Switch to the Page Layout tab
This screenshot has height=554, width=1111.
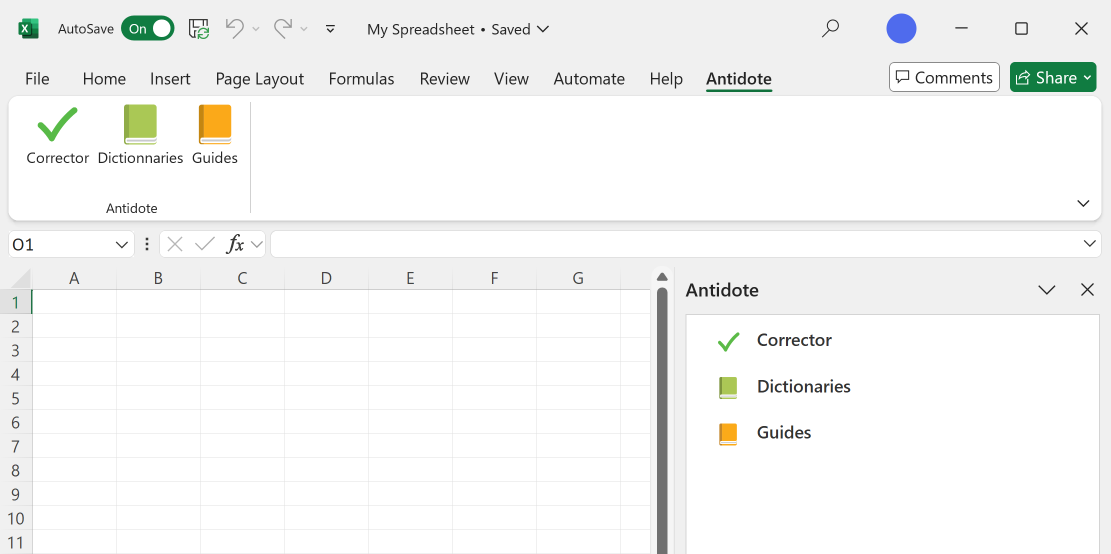click(259, 79)
